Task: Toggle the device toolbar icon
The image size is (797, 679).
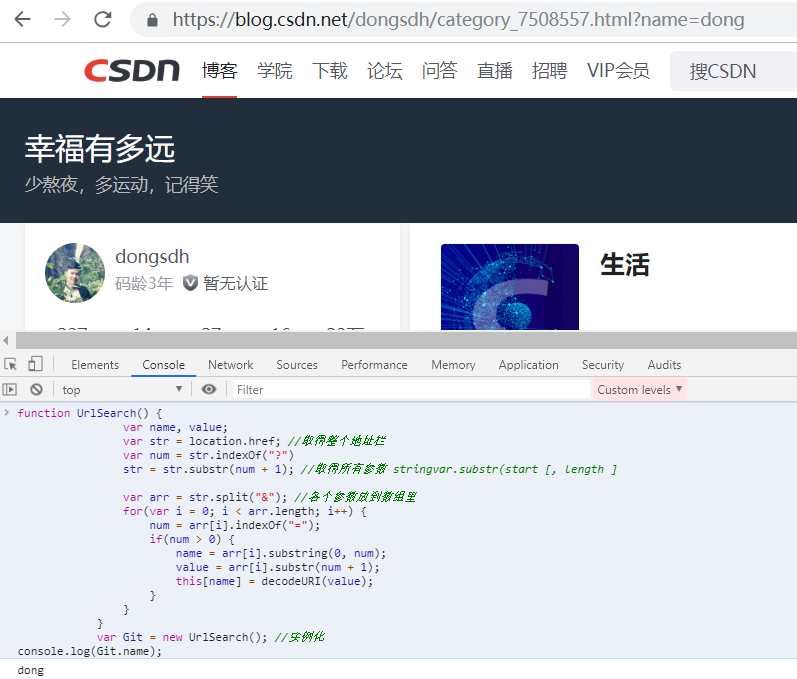Action: pyautogui.click(x=35, y=364)
